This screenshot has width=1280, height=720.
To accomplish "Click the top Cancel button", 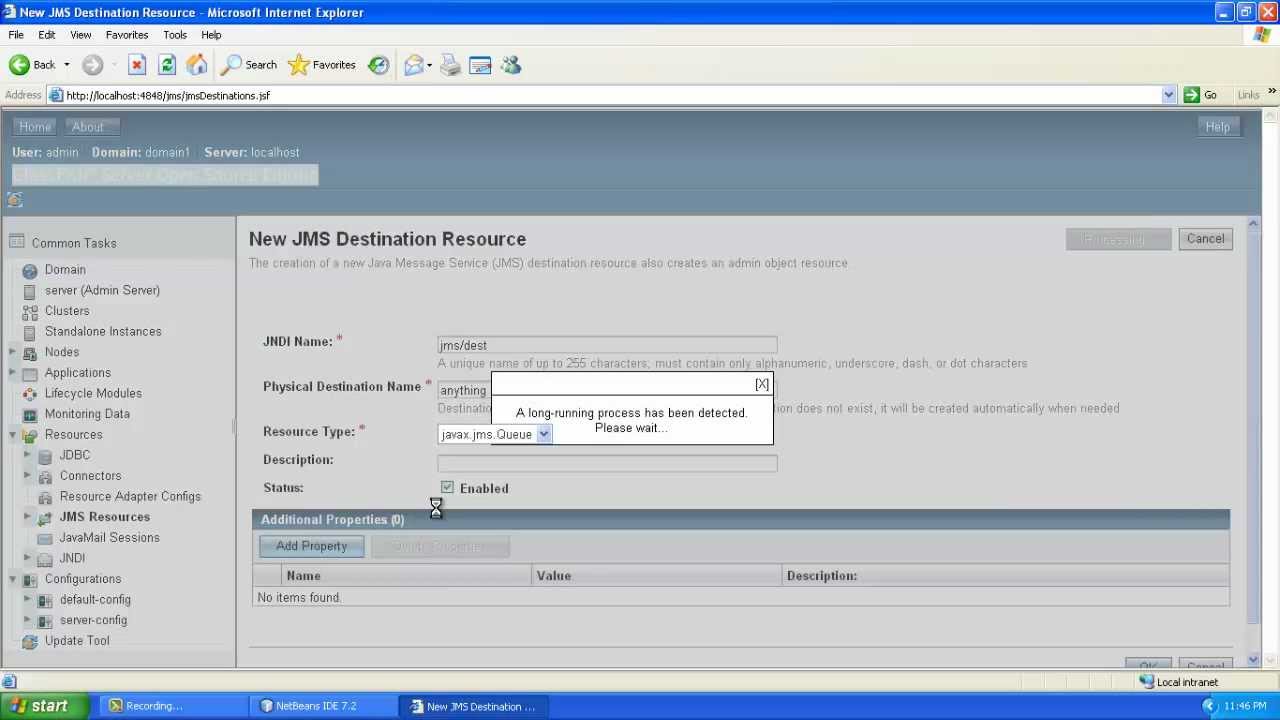I will click(1205, 239).
